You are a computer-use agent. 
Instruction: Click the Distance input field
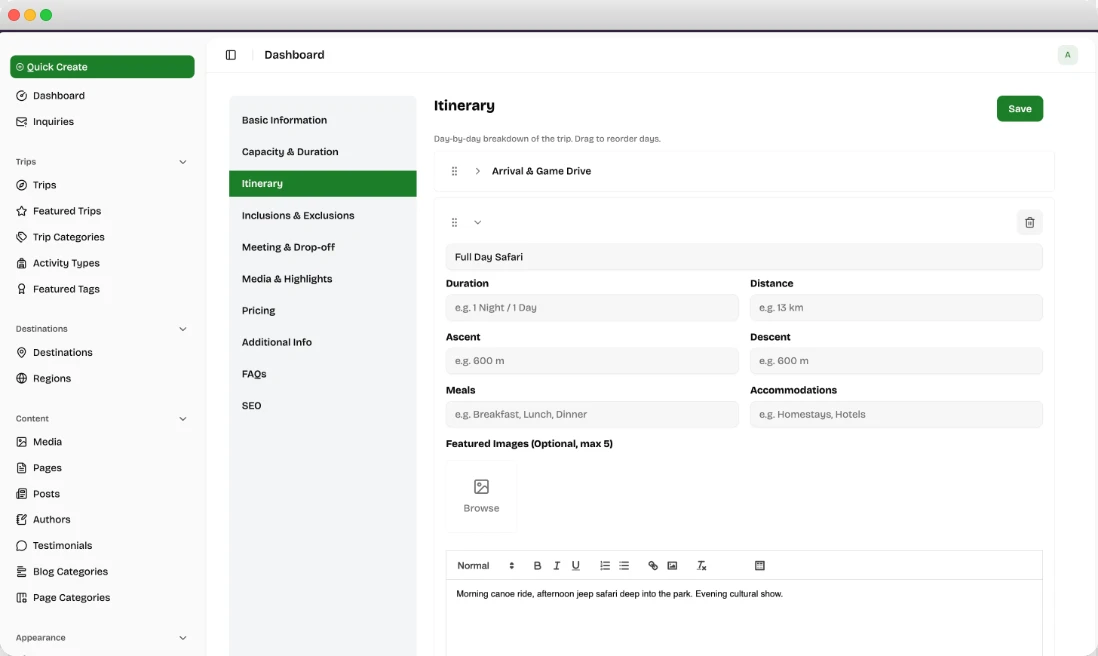tap(896, 307)
